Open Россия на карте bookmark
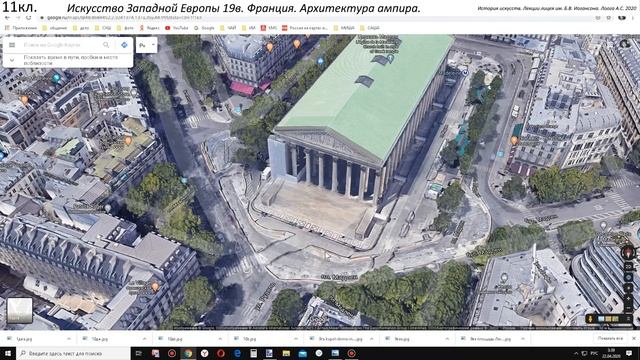The height and width of the screenshot is (360, 640). pyautogui.click(x=304, y=28)
